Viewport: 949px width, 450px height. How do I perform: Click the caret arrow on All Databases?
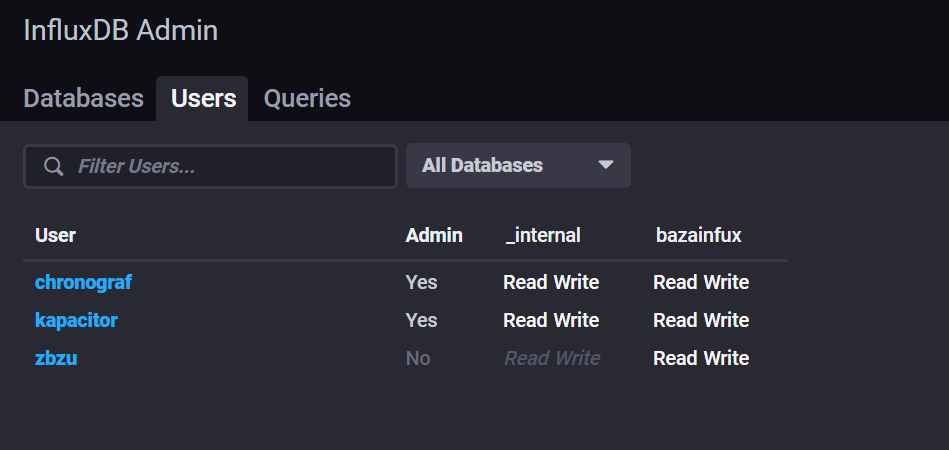coord(605,165)
